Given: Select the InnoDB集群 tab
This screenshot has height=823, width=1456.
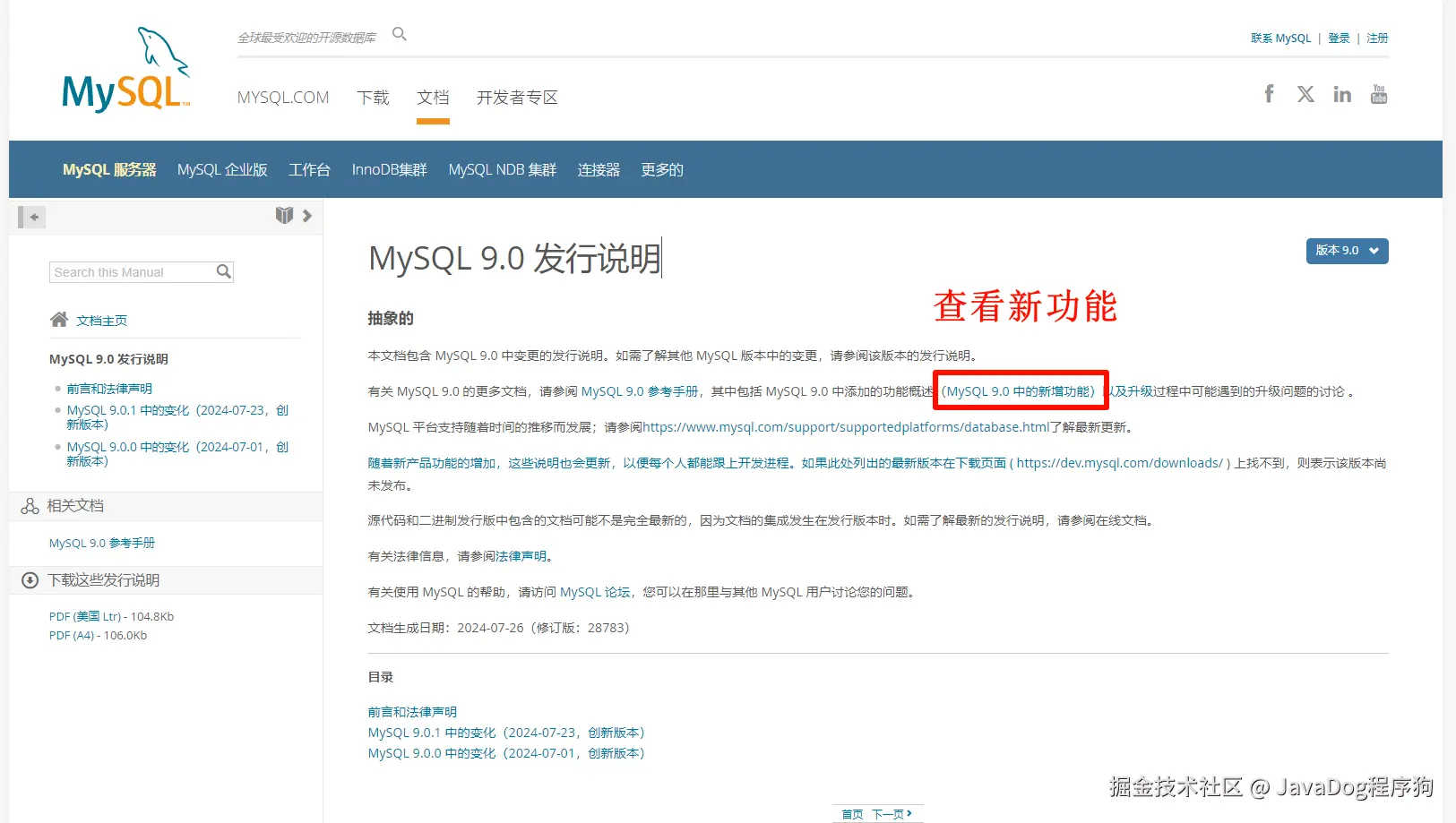Looking at the screenshot, I should click(389, 169).
